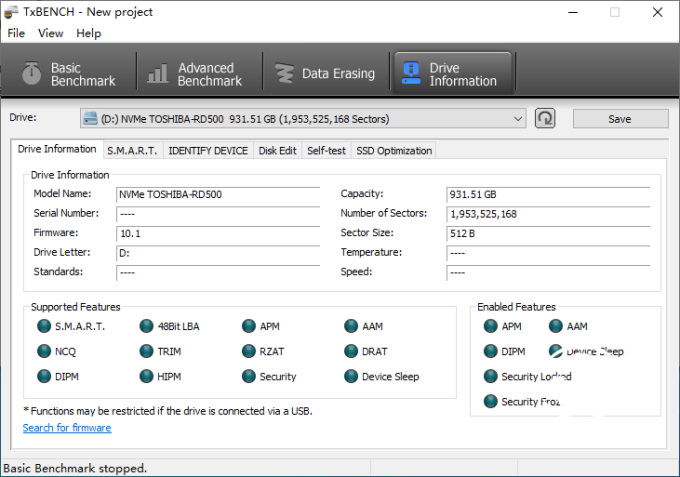Select the Drive Information sub-tab
Viewport: 680px width, 477px height.
pyautogui.click(x=57, y=149)
